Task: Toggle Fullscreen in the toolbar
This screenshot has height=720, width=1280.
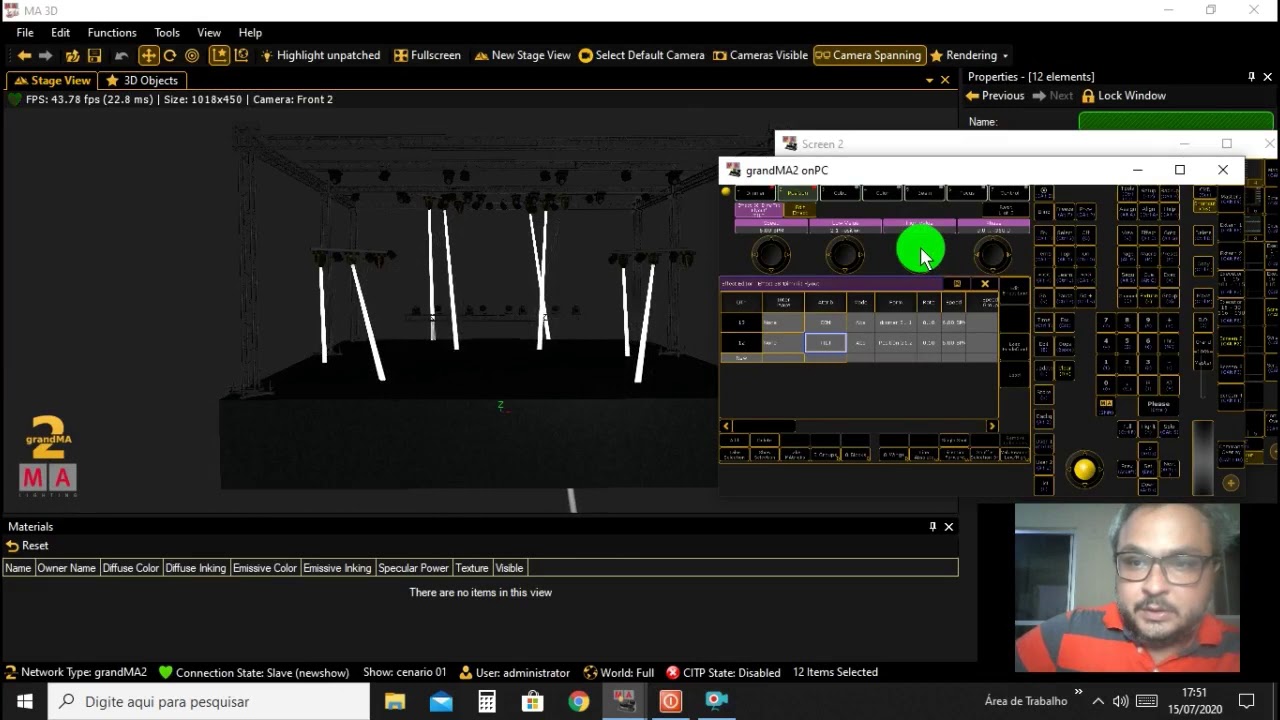Action: pyautogui.click(x=427, y=56)
